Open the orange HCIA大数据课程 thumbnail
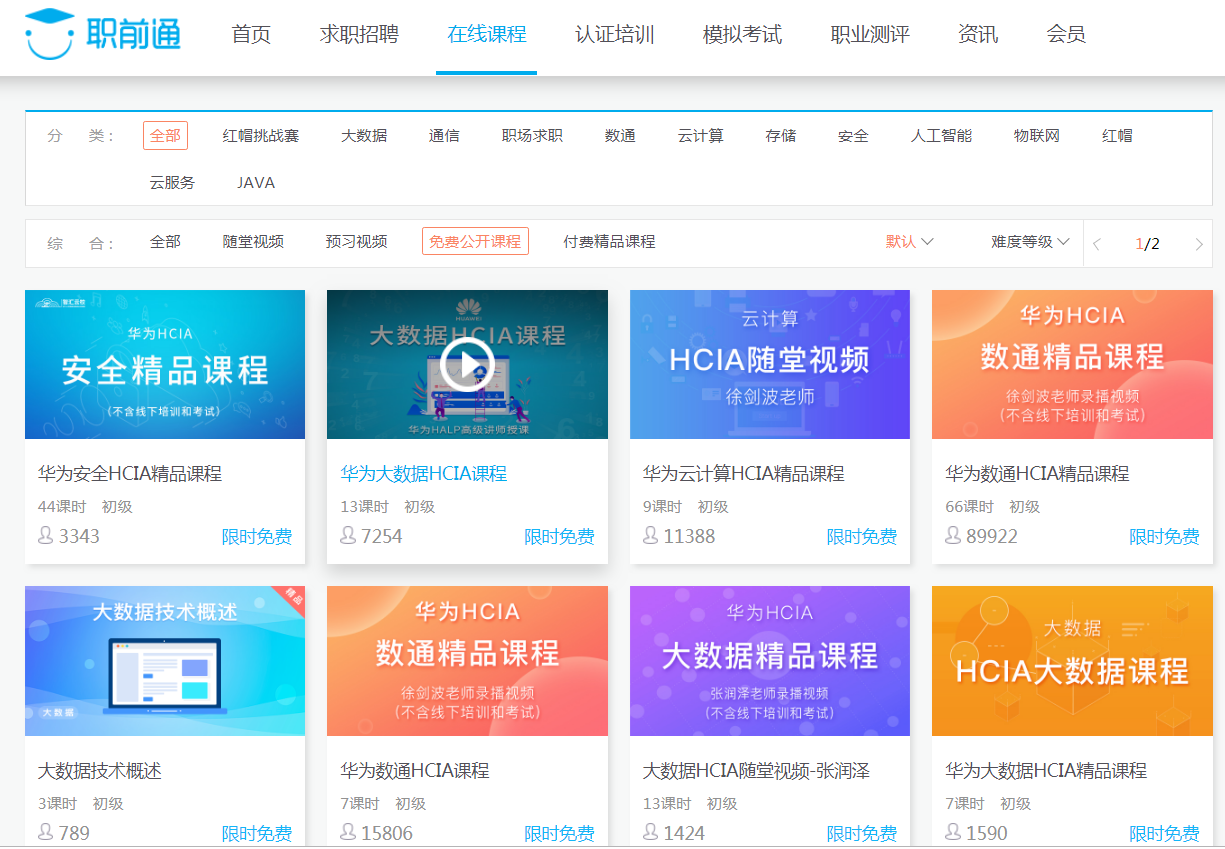 tap(1072, 661)
